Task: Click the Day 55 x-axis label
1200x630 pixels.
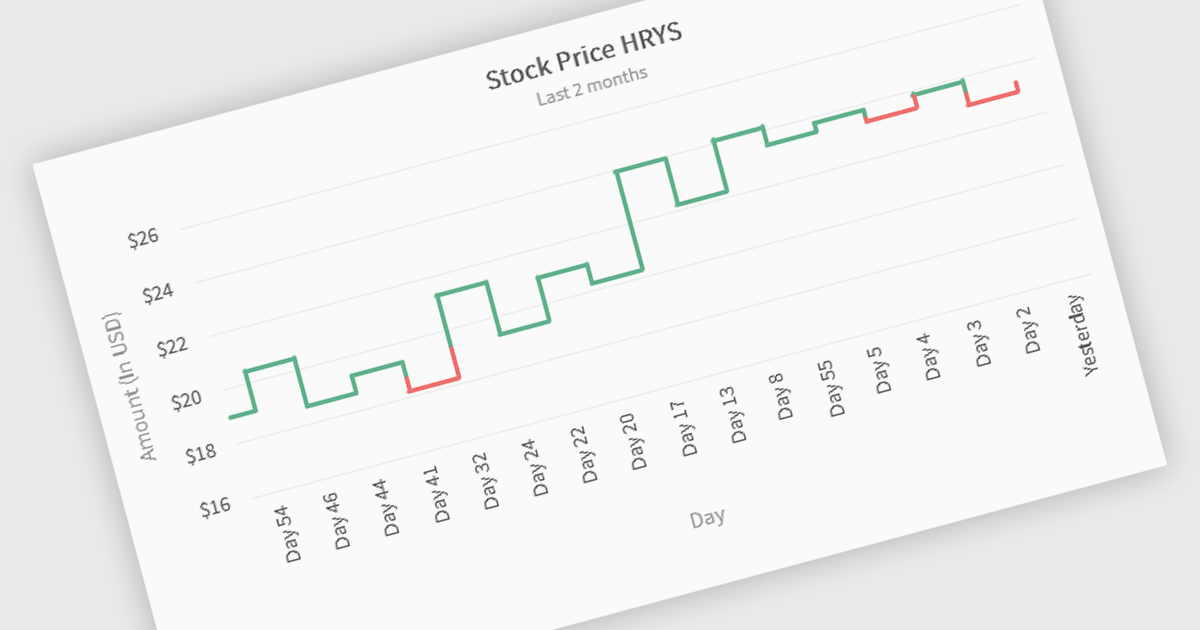Action: 832,387
